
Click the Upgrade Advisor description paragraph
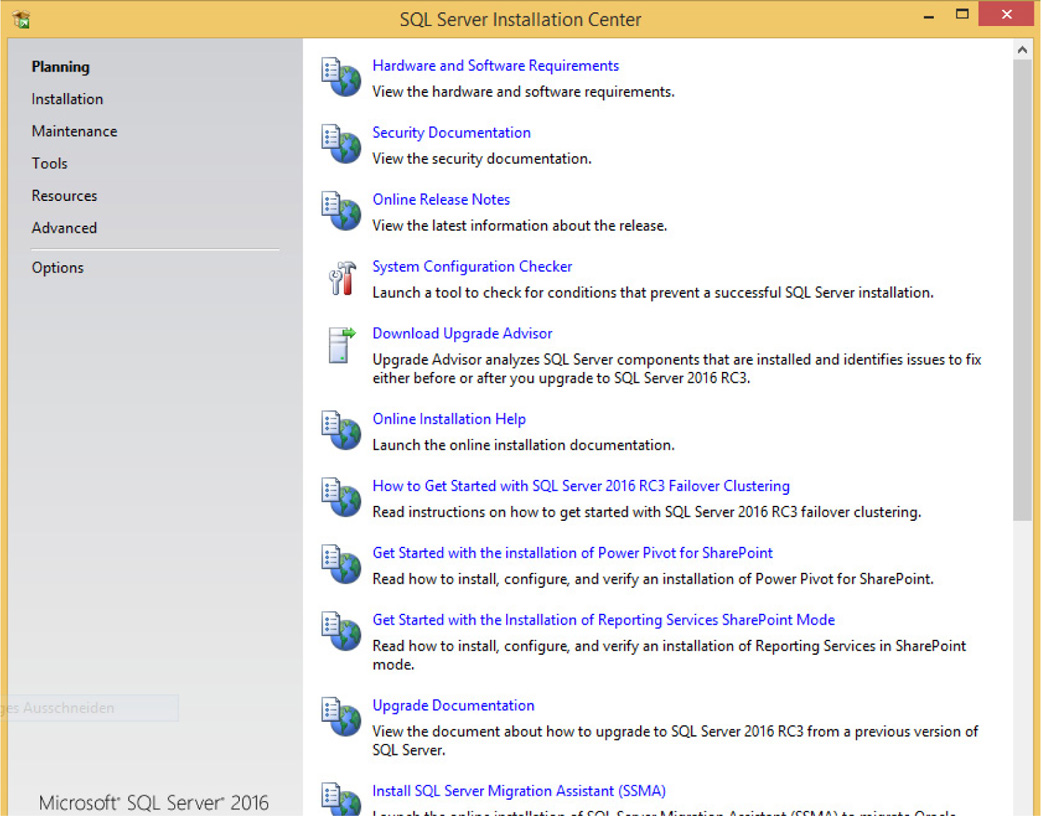[x=677, y=368]
